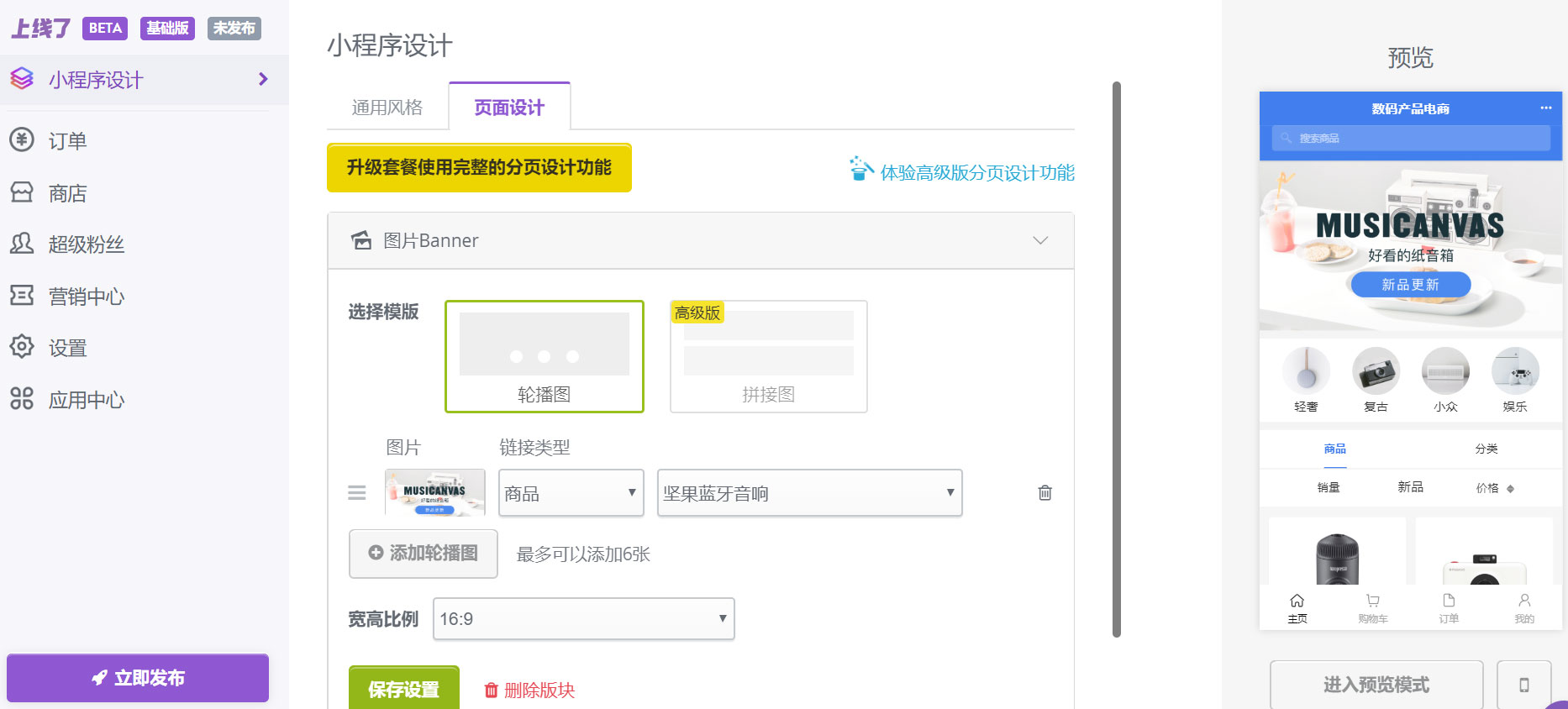Viewport: 1568px width, 709px height.
Task: Select the 拼接图 premium template
Action: coord(769,356)
